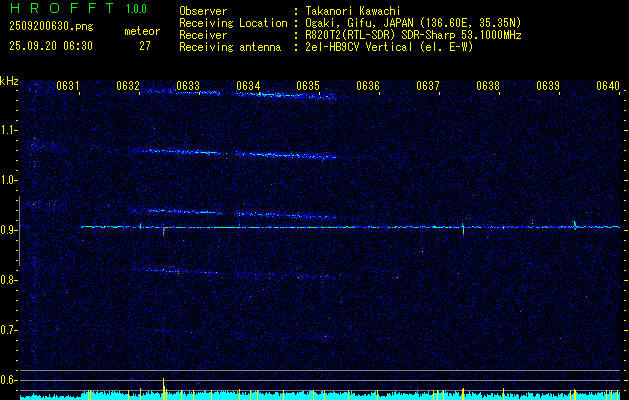Click the 0636 time marker
Image resolution: width=629 pixels, height=400 pixels.
coord(368,86)
